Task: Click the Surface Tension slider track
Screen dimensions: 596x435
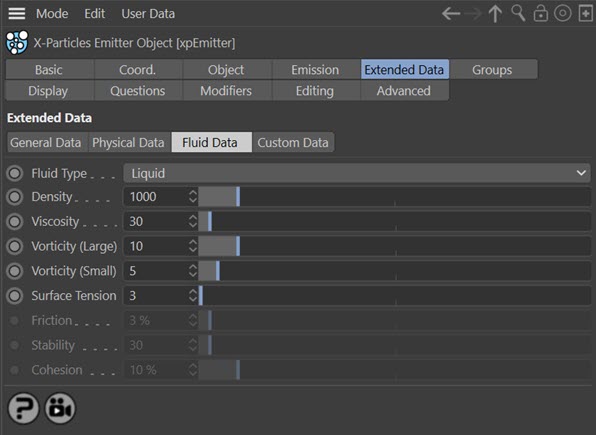Action: [x=395, y=295]
